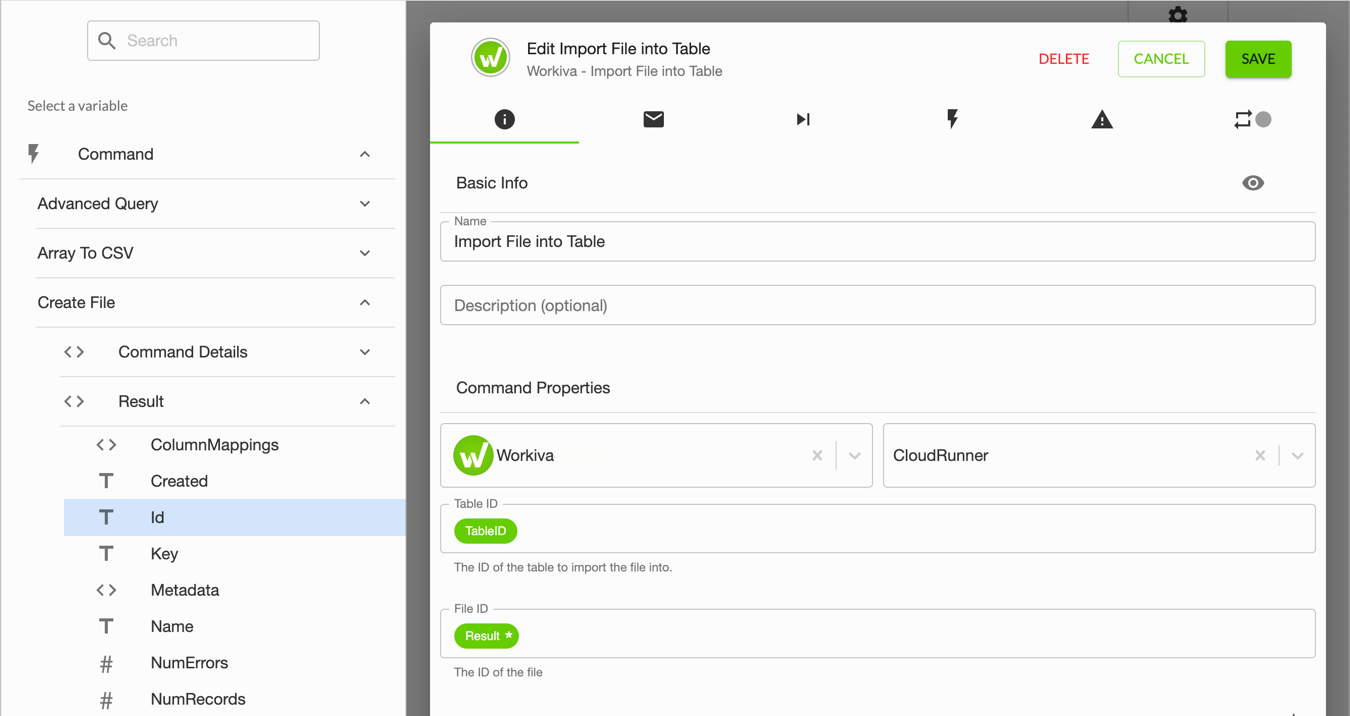Screen dimensions: 1350x716
Task: Click the search magnifier icon
Action: (107, 41)
